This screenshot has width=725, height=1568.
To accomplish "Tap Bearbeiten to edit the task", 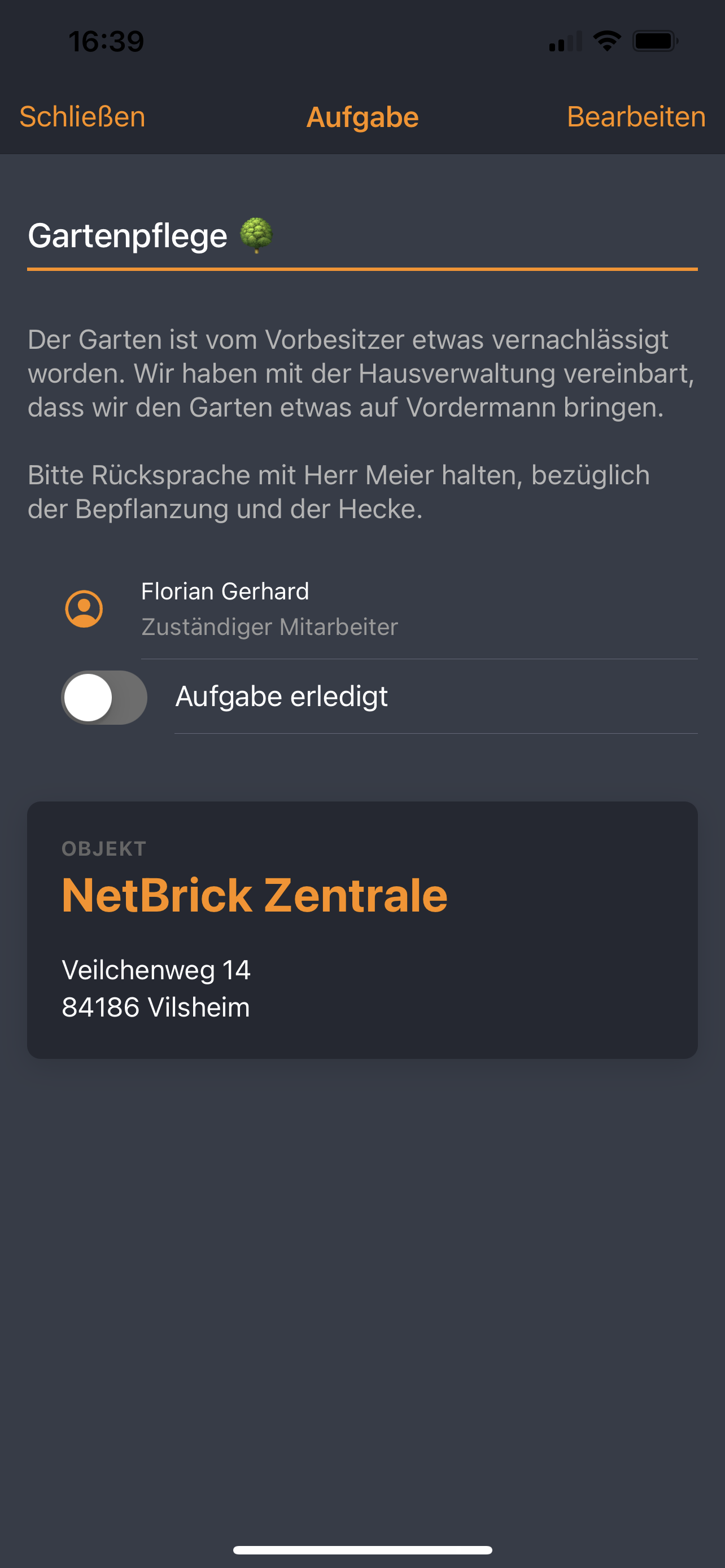I will pyautogui.click(x=636, y=117).
